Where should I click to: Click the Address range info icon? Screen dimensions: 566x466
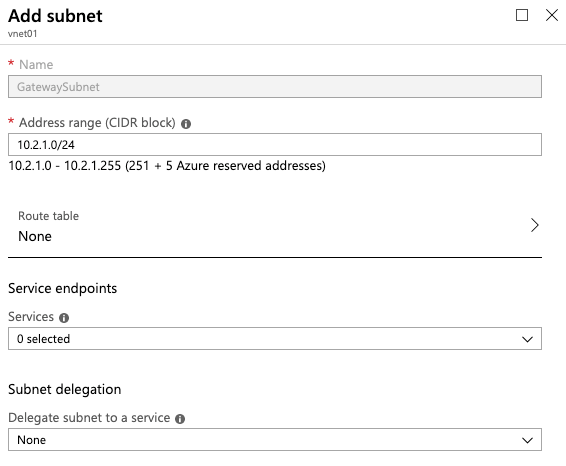pyautogui.click(x=186, y=124)
